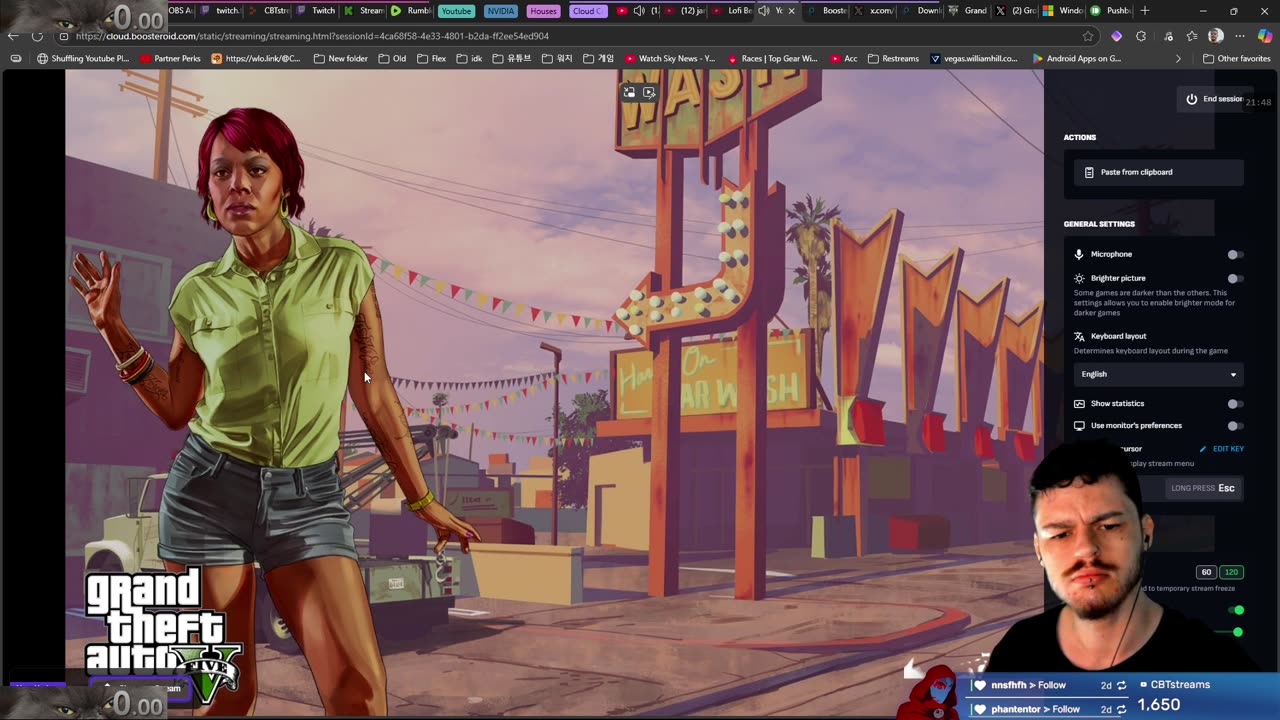Switch to the Youtube tab group
Image resolution: width=1280 pixels, height=720 pixels.
point(456,11)
